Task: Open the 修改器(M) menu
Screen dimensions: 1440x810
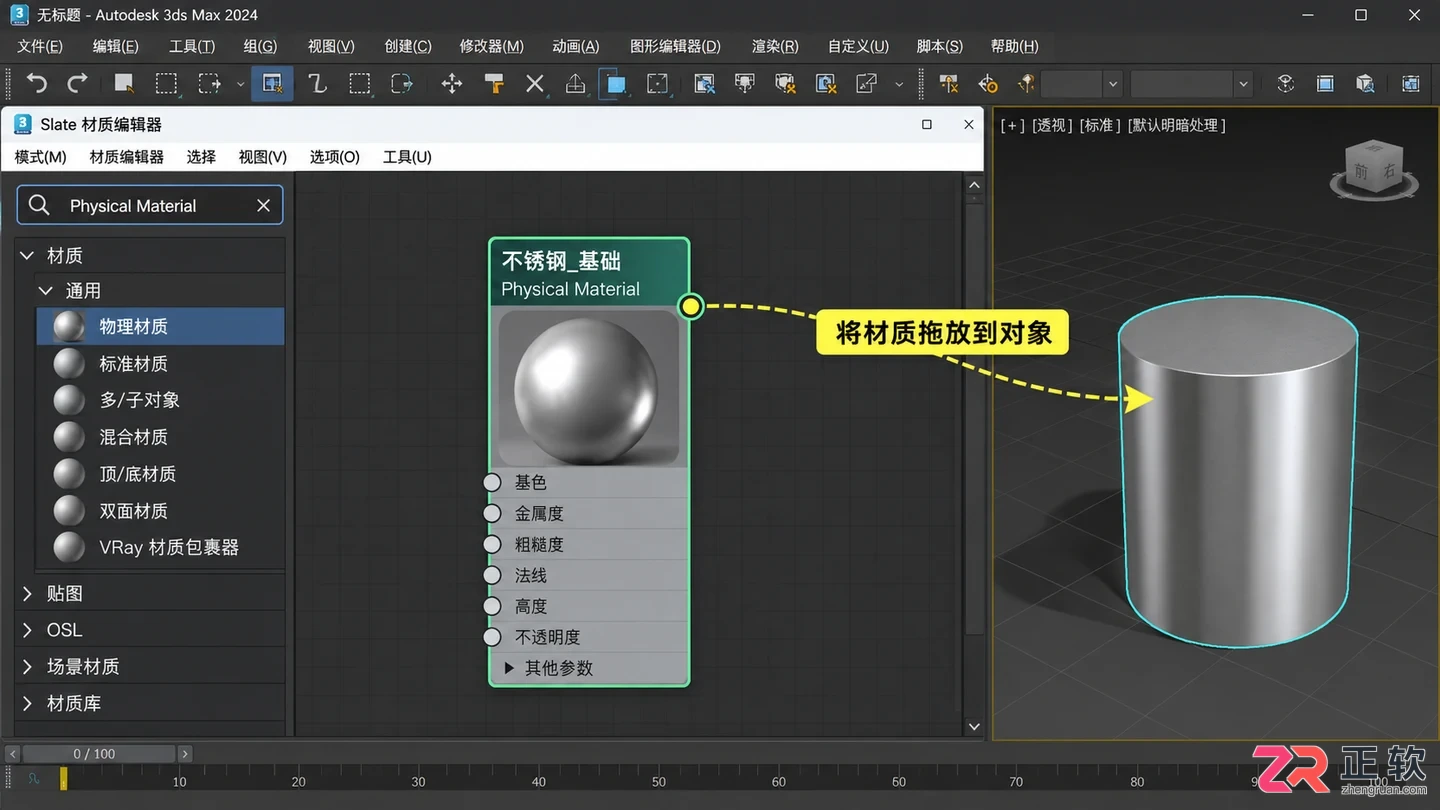Action: pyautogui.click(x=491, y=46)
